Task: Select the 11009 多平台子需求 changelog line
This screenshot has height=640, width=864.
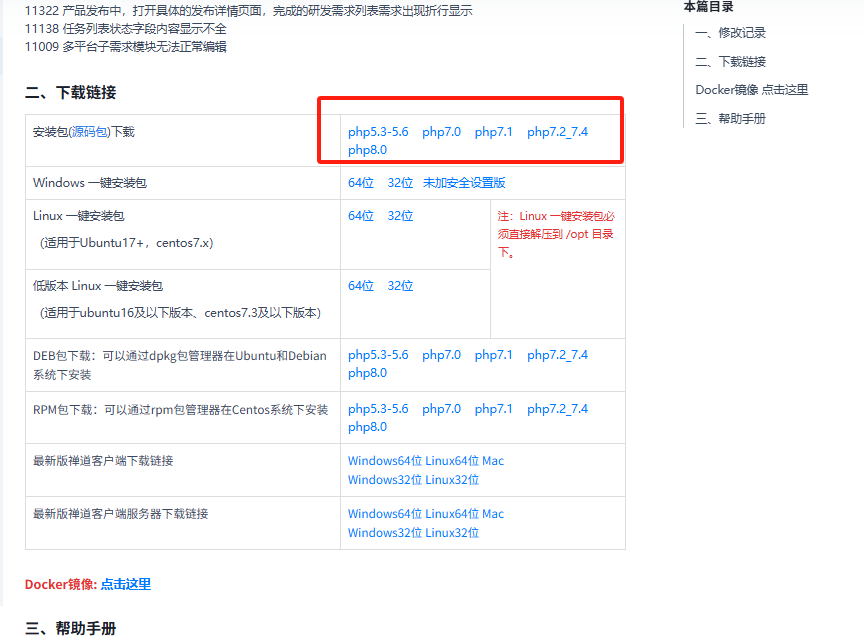Action: tap(126, 46)
